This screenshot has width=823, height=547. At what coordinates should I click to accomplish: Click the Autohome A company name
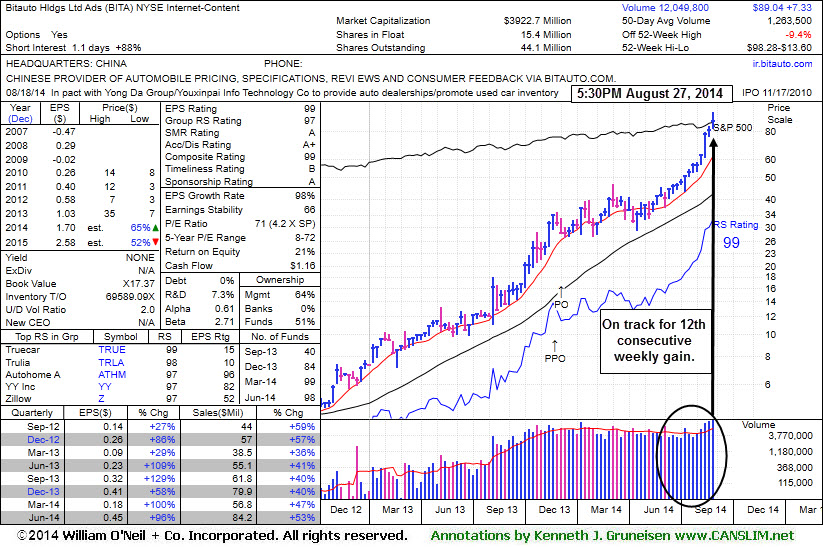click(x=33, y=375)
